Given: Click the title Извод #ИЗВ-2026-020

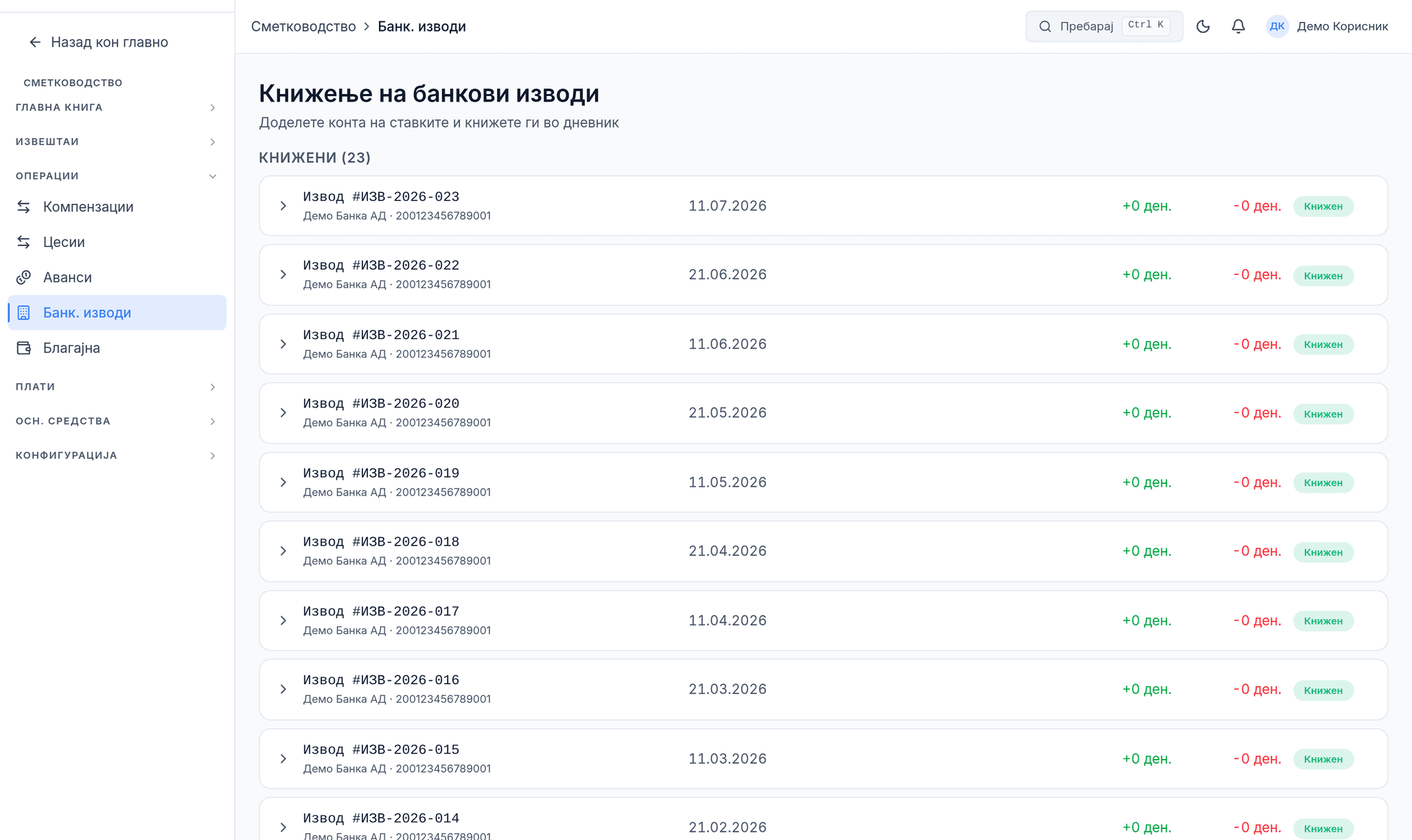Looking at the screenshot, I should (x=381, y=404).
